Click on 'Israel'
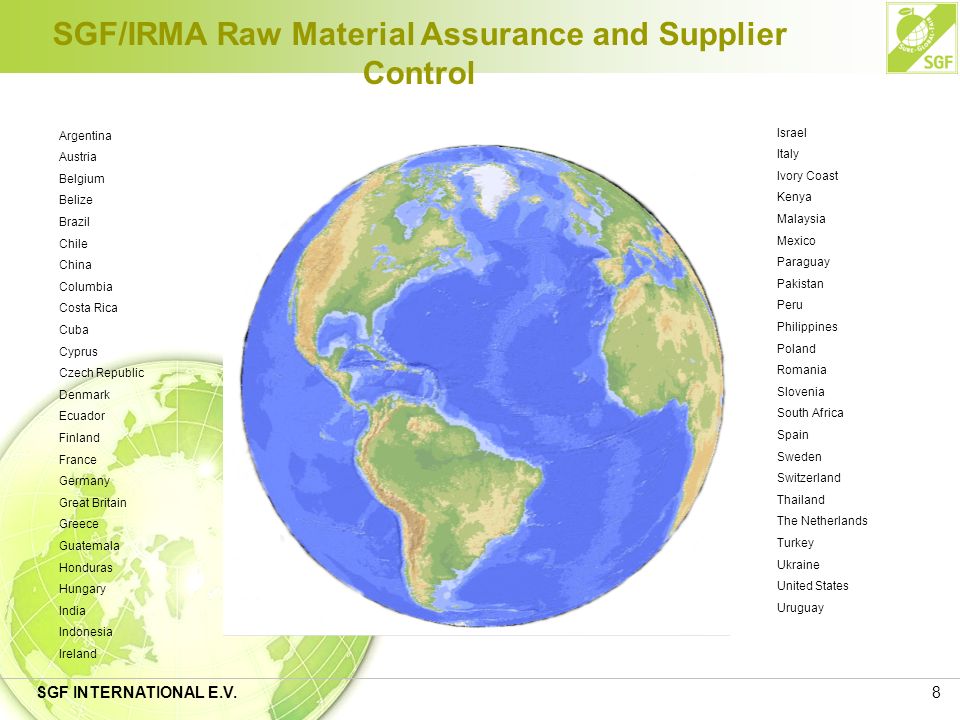 [792, 133]
